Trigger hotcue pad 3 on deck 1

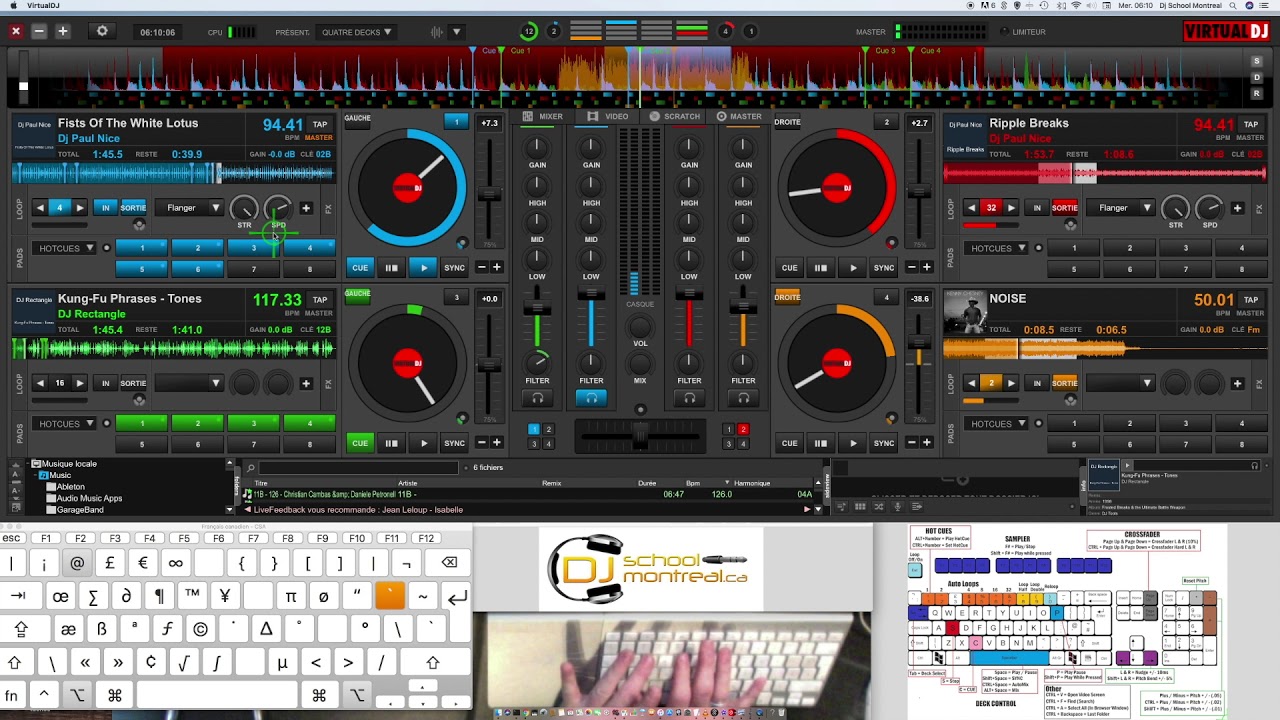(254, 248)
